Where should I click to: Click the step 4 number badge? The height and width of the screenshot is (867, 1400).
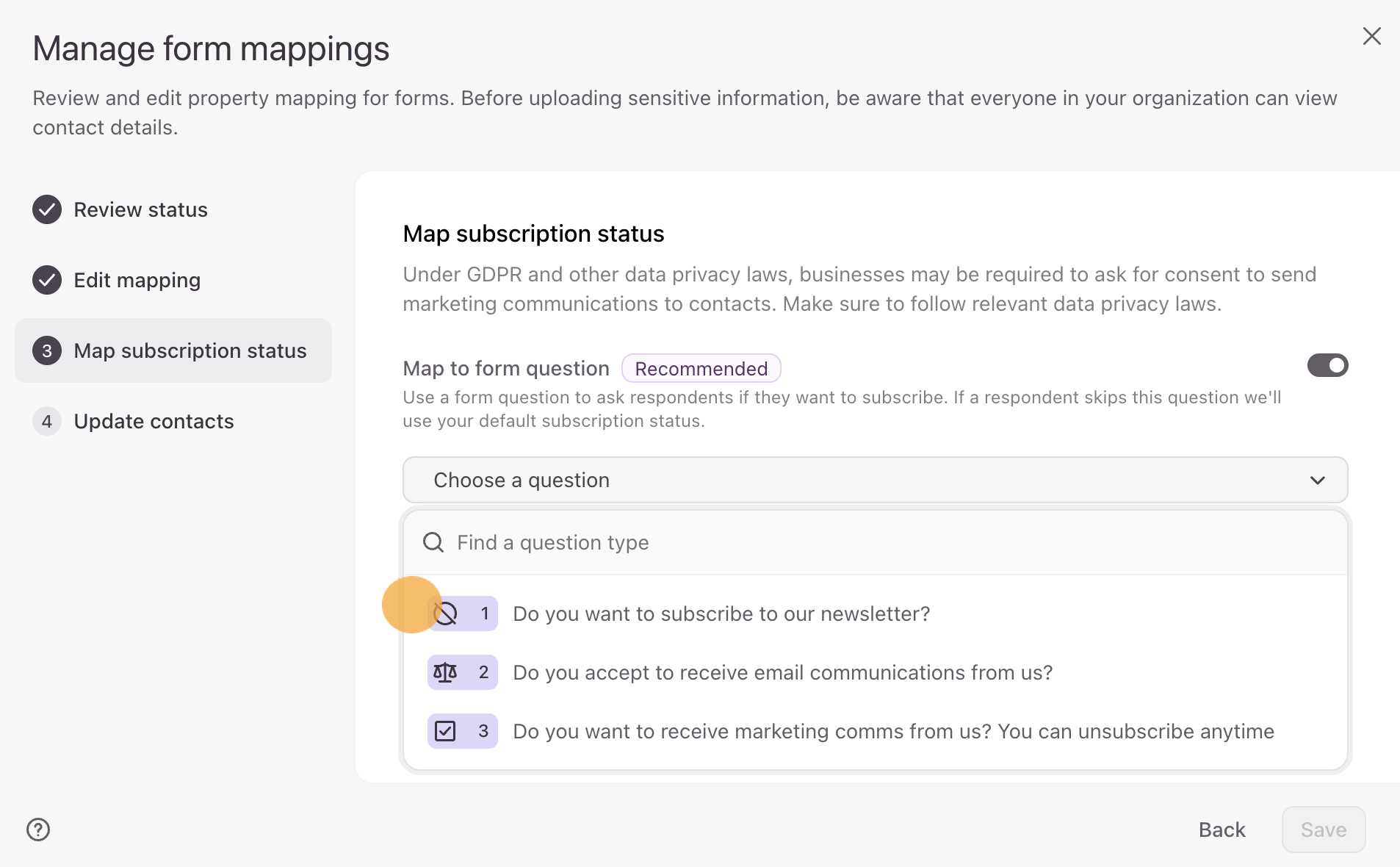tap(47, 421)
